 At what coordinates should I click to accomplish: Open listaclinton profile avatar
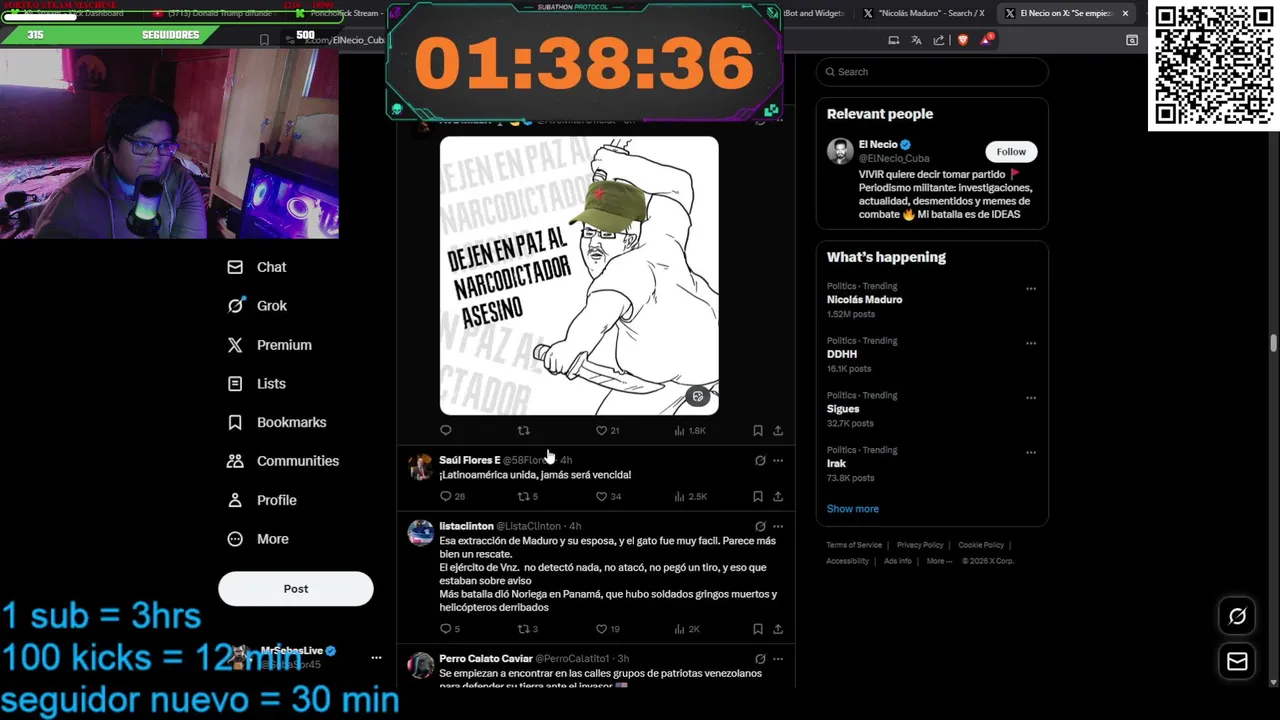click(421, 532)
